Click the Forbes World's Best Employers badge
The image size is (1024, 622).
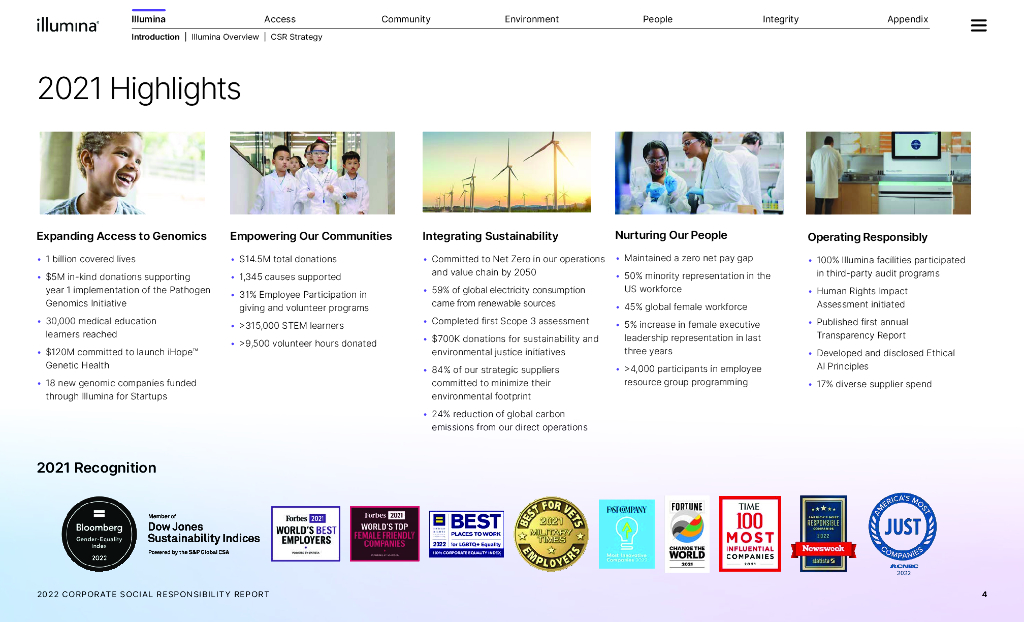pos(306,534)
